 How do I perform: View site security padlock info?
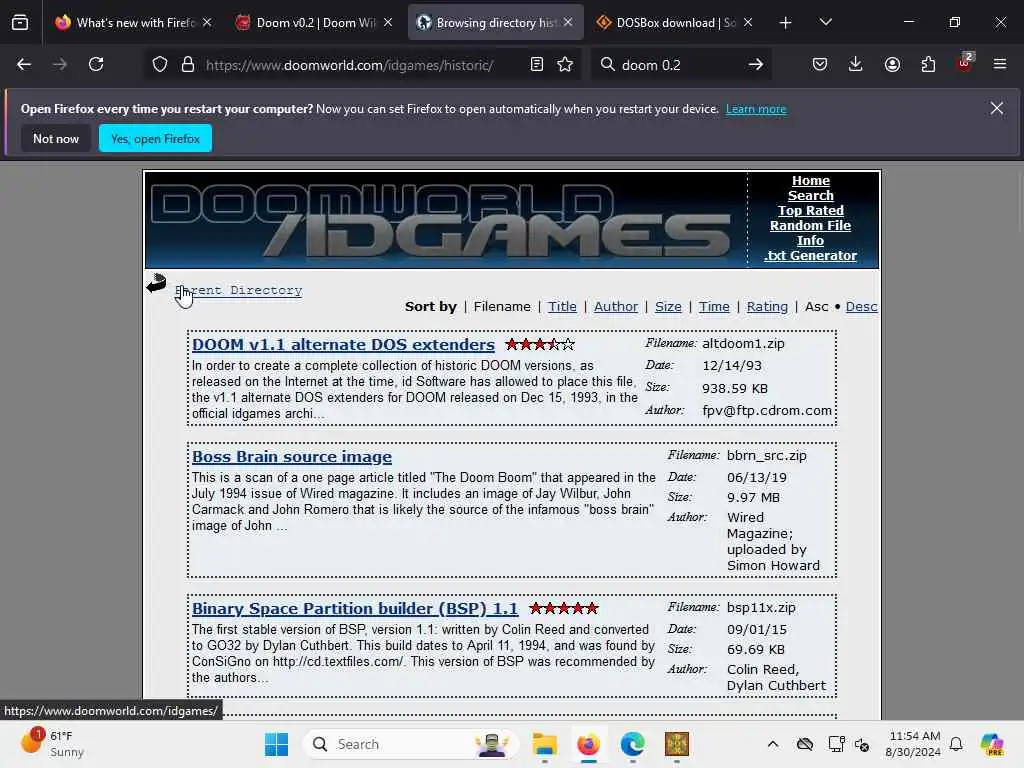tap(188, 64)
